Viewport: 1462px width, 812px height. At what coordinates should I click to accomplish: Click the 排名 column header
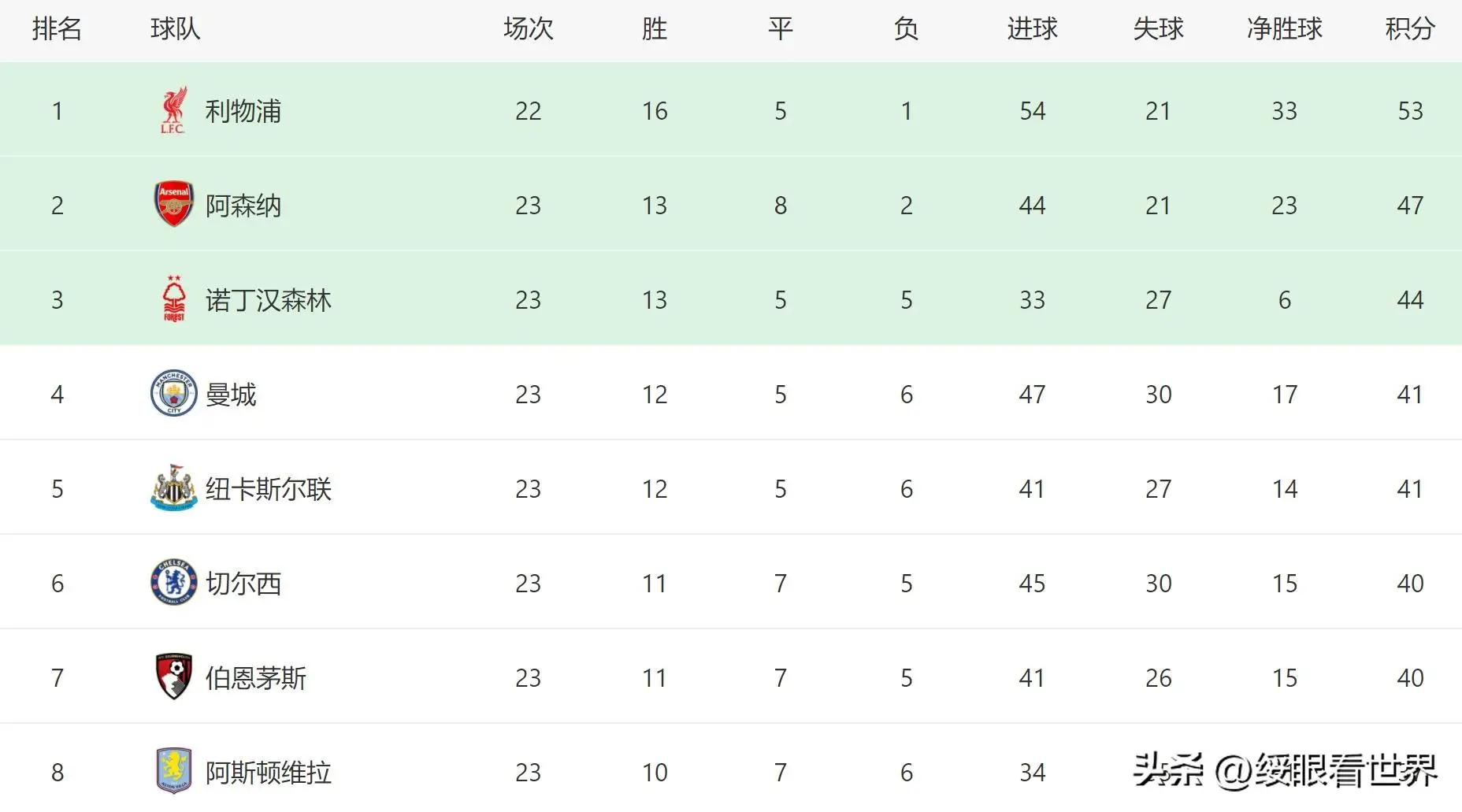pyautogui.click(x=57, y=29)
